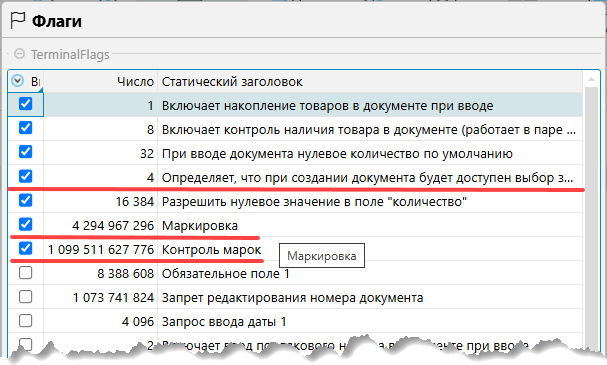Enable the Обязательное поле 1 checkbox
The image size is (607, 365).
[26, 273]
